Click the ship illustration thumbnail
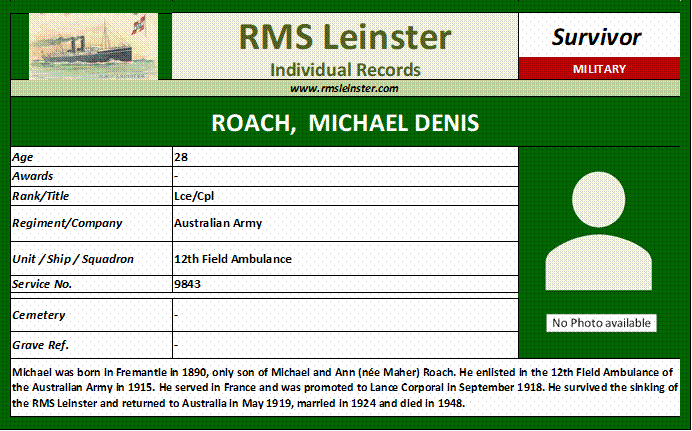 (x=93, y=46)
